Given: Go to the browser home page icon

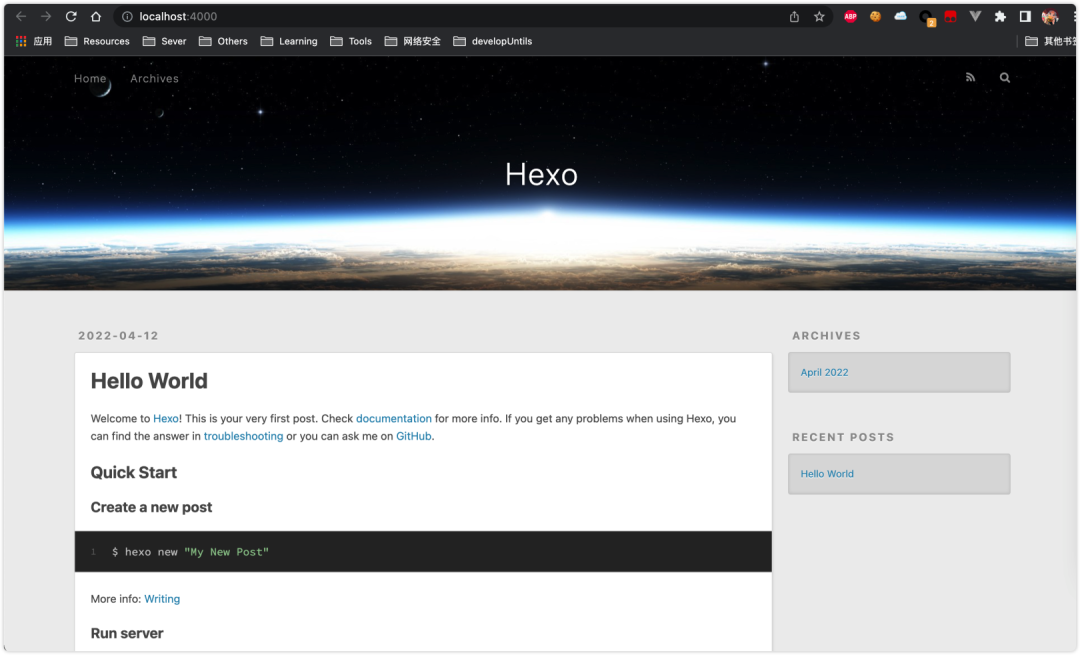Looking at the screenshot, I should [96, 17].
